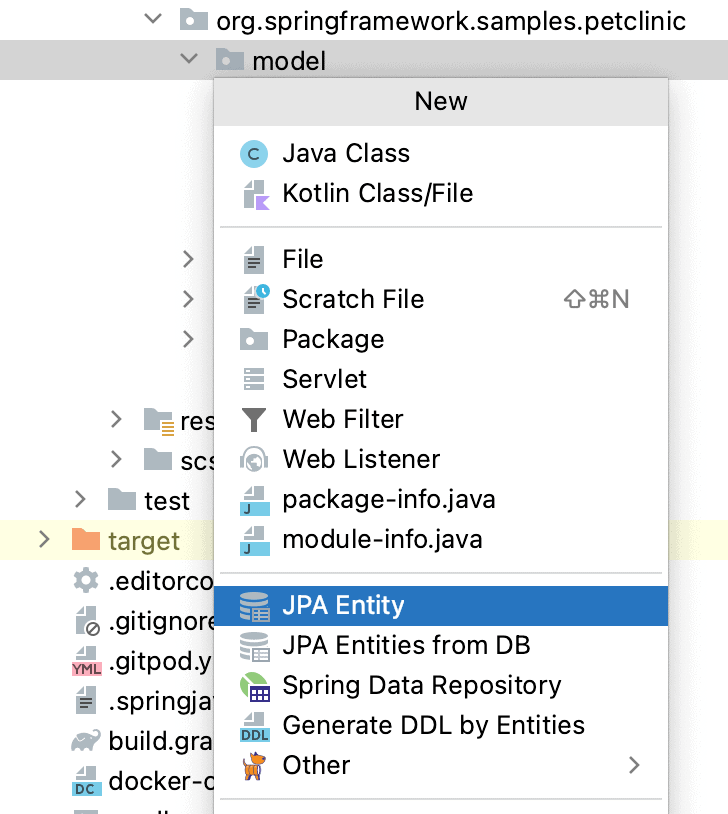Open Other submenu entry
Image resolution: width=728 pixels, height=814 pixels.
tap(441, 766)
